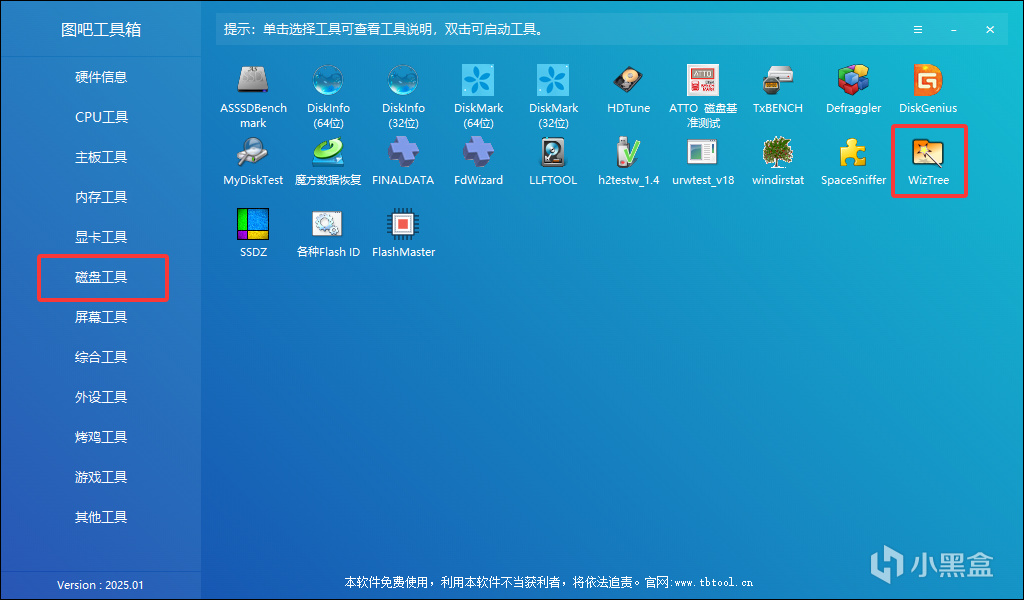Click the Version : 2025.01 text
Screen dimensions: 1024x600
click(x=100, y=585)
